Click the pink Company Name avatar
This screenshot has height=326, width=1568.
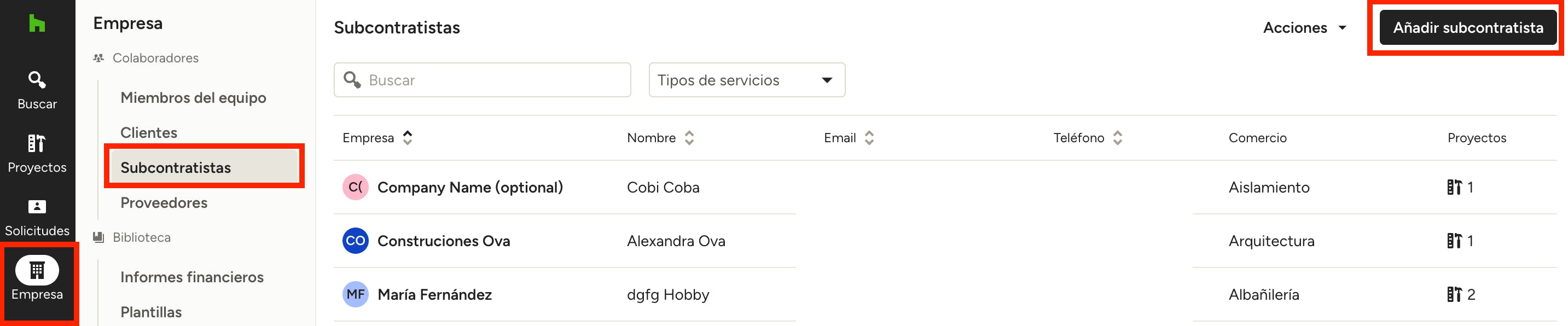[356, 187]
